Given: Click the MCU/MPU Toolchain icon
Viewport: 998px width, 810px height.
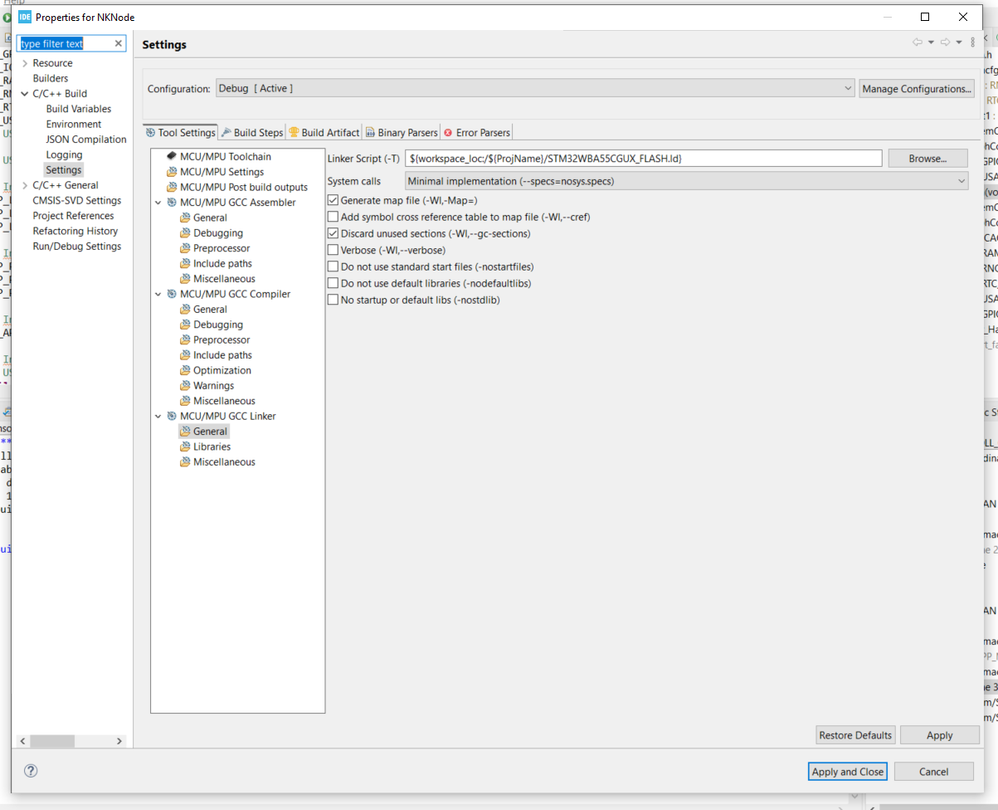Looking at the screenshot, I should tap(171, 156).
